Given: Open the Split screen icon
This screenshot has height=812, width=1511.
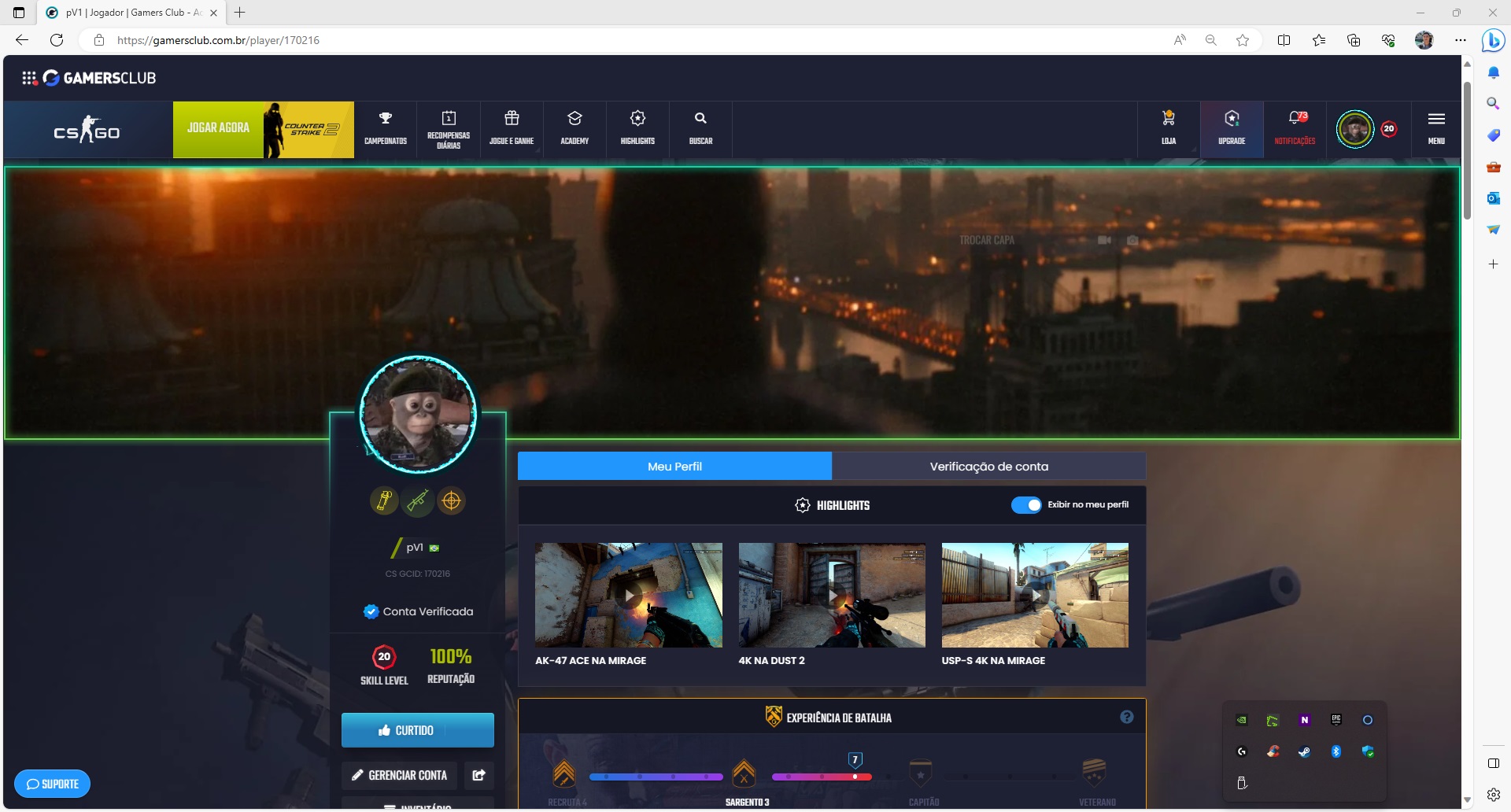Looking at the screenshot, I should [x=1284, y=40].
